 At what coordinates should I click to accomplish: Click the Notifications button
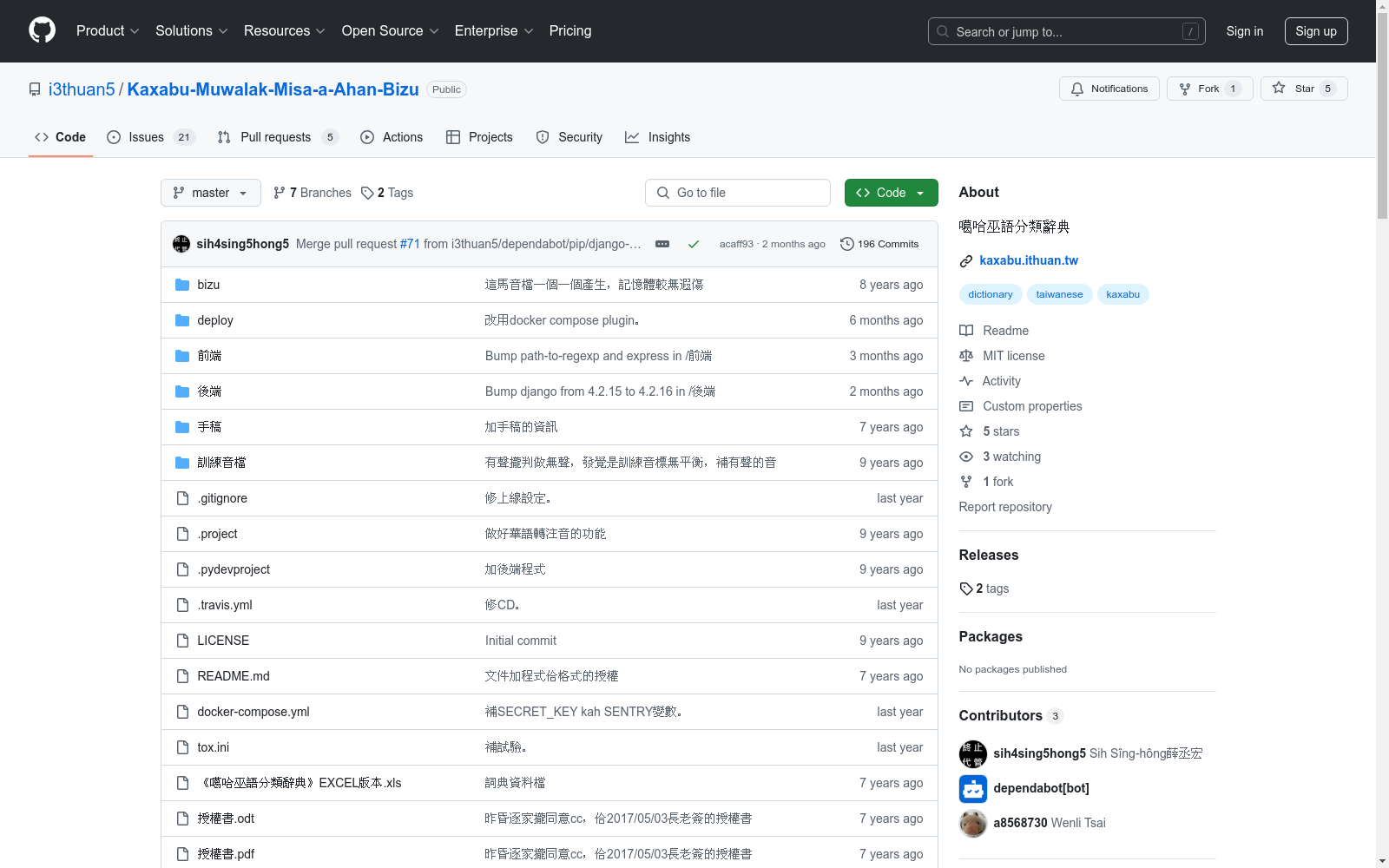click(x=1109, y=89)
